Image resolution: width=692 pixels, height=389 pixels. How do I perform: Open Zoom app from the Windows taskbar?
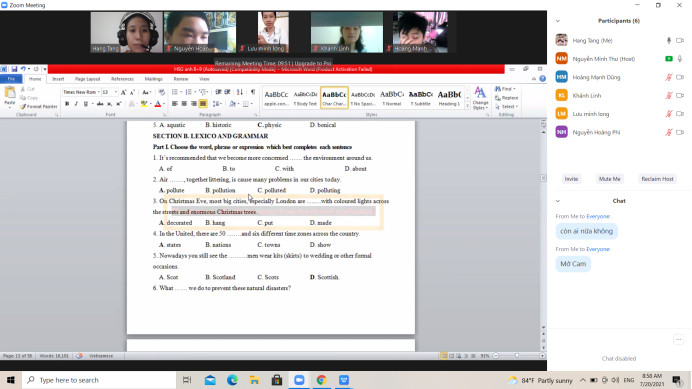[x=299, y=380]
